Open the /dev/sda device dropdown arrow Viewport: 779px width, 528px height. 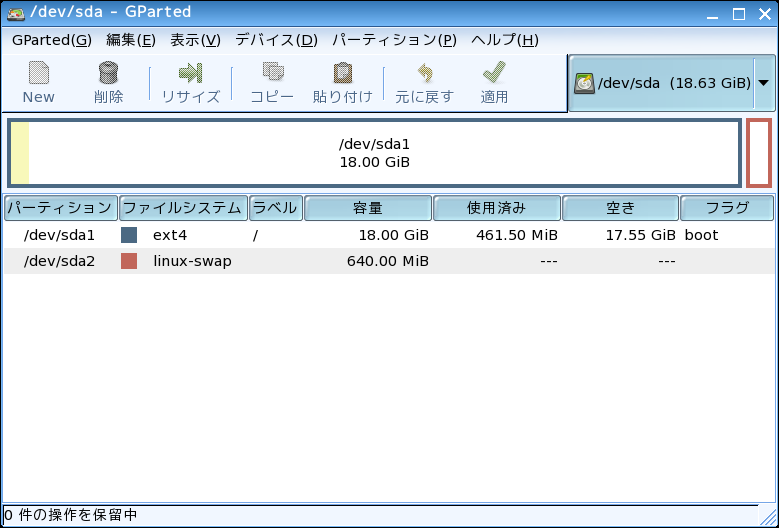(764, 83)
